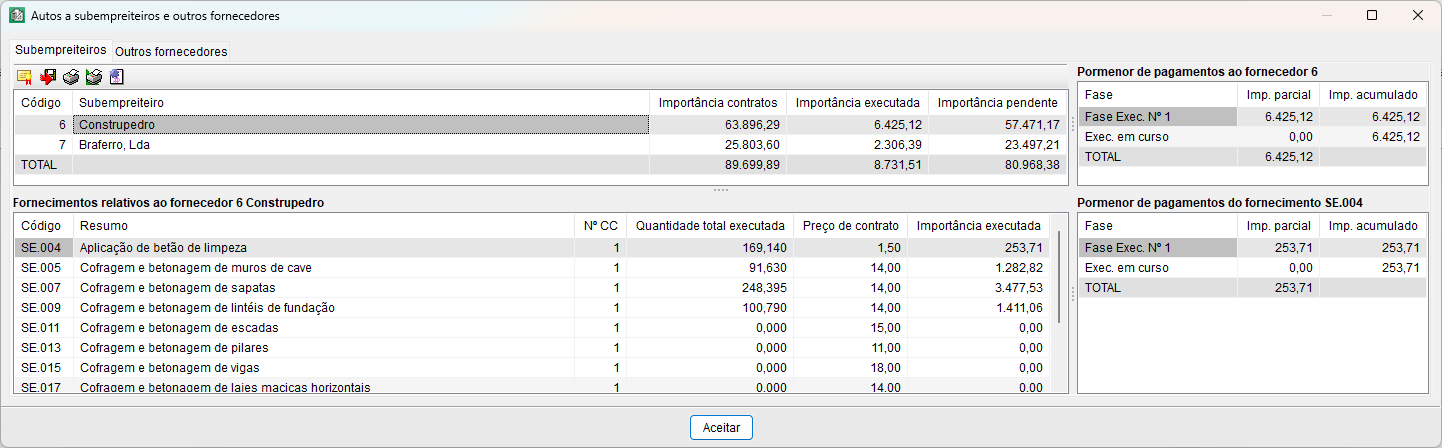The width and height of the screenshot is (1442, 448).
Task: Switch to the Outros fornecedores tab
Action: coord(171,51)
